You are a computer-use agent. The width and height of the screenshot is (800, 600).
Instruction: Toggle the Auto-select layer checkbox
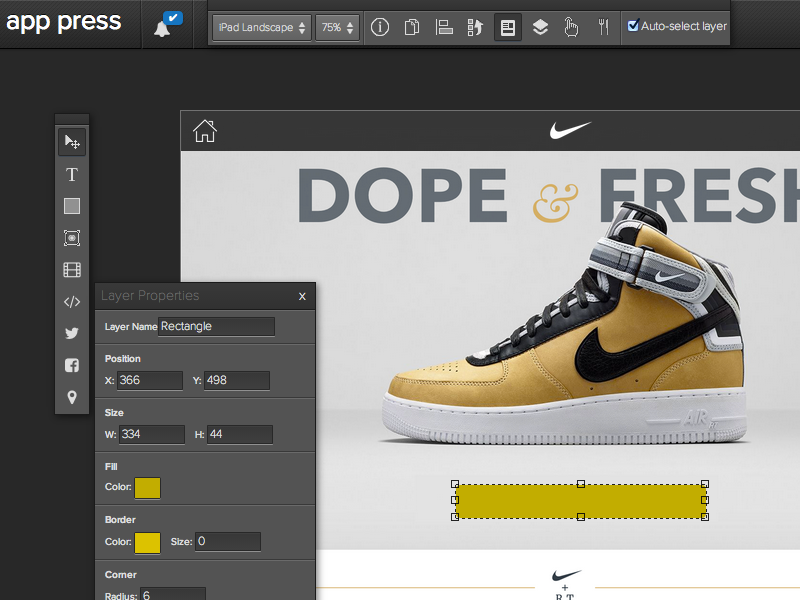[x=633, y=26]
